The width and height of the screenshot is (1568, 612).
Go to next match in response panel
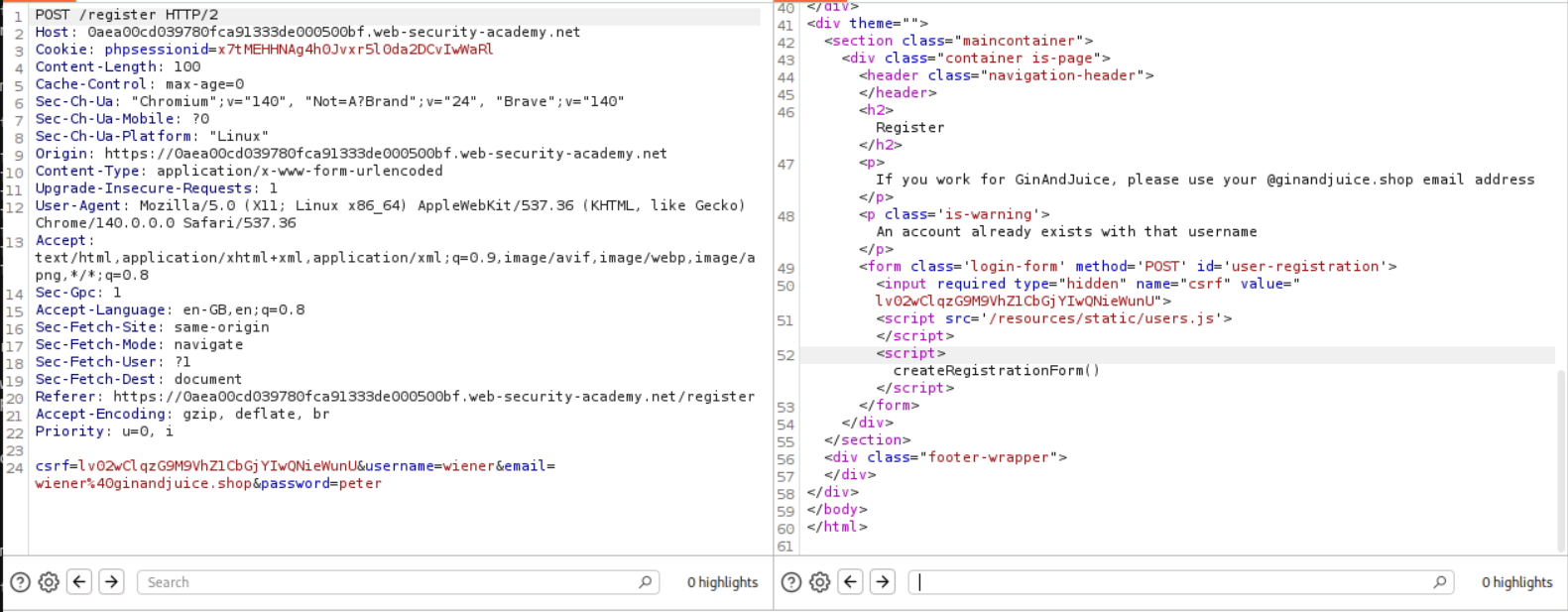tap(883, 582)
